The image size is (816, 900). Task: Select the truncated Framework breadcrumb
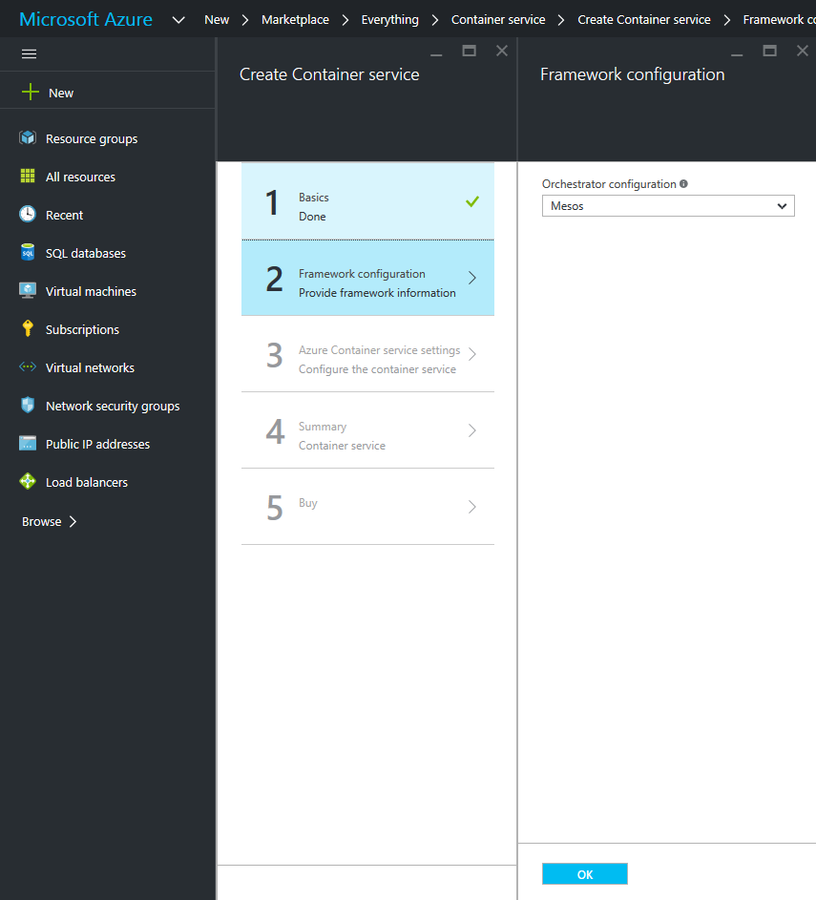(x=779, y=20)
